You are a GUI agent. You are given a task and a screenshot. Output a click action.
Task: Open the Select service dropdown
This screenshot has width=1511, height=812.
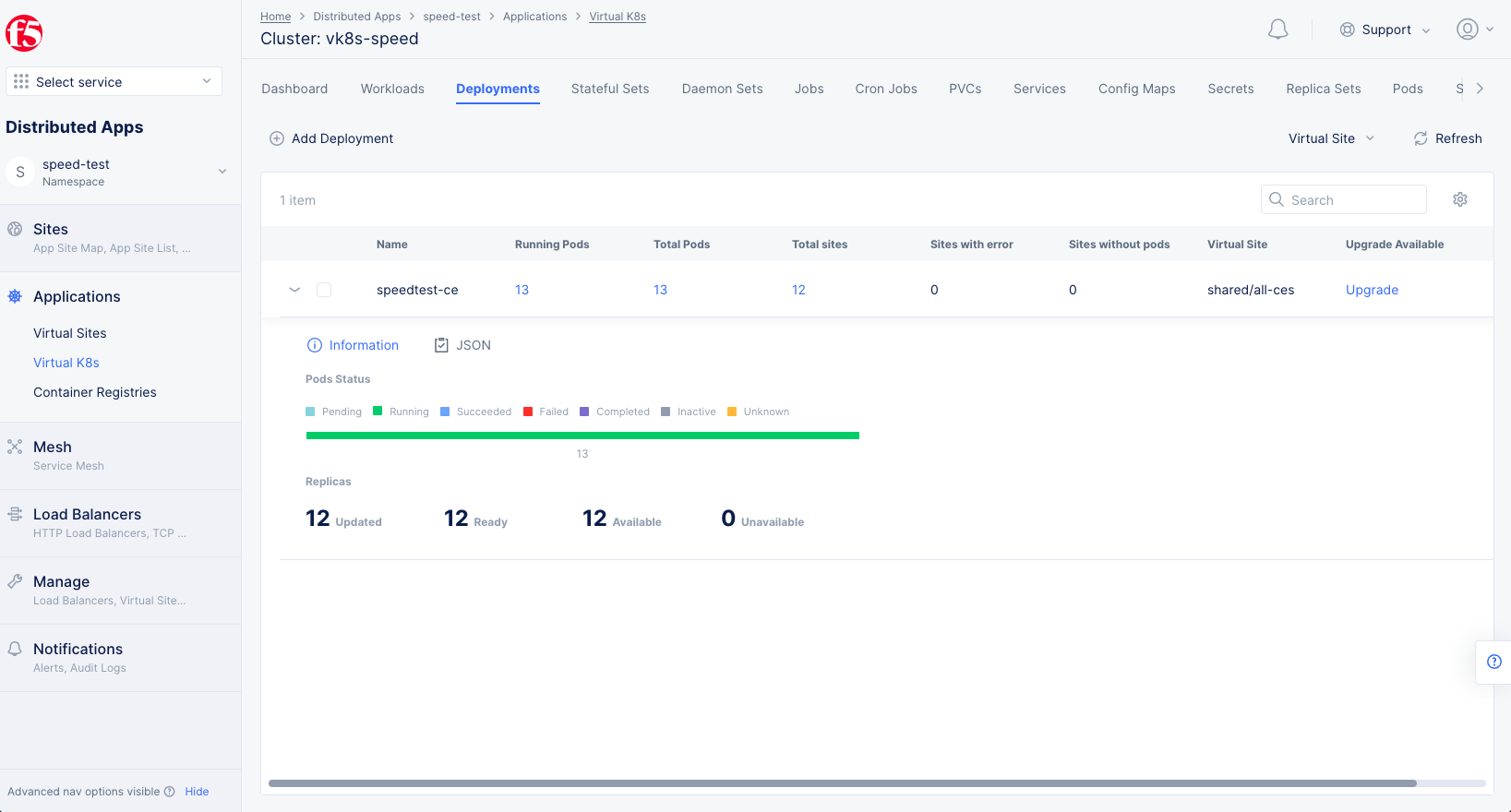point(114,81)
